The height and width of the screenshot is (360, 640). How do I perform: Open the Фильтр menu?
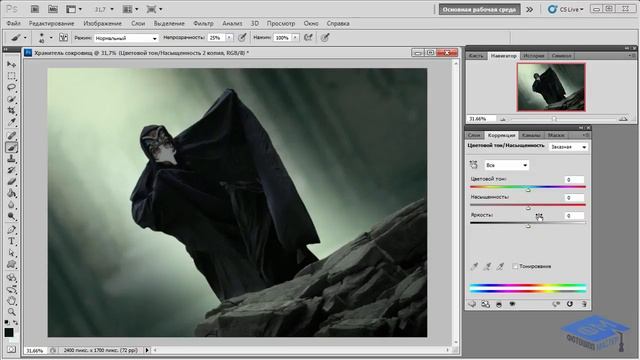coord(203,23)
